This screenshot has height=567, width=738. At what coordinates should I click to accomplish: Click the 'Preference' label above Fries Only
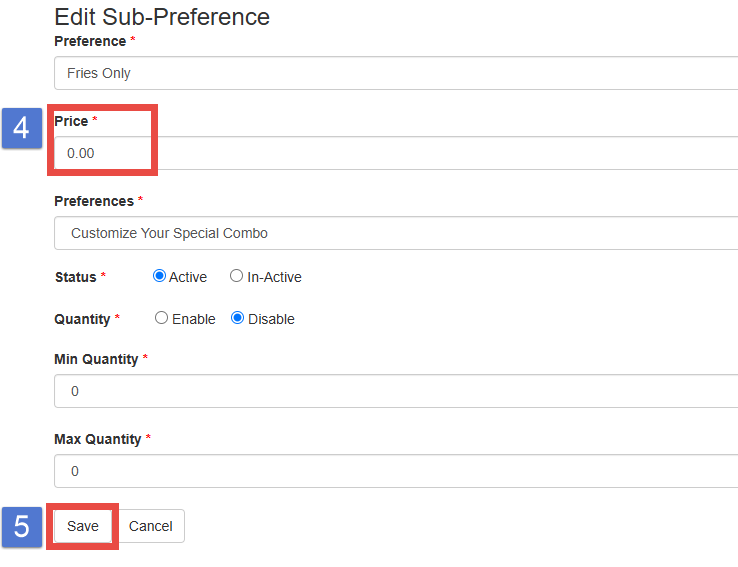[x=90, y=41]
